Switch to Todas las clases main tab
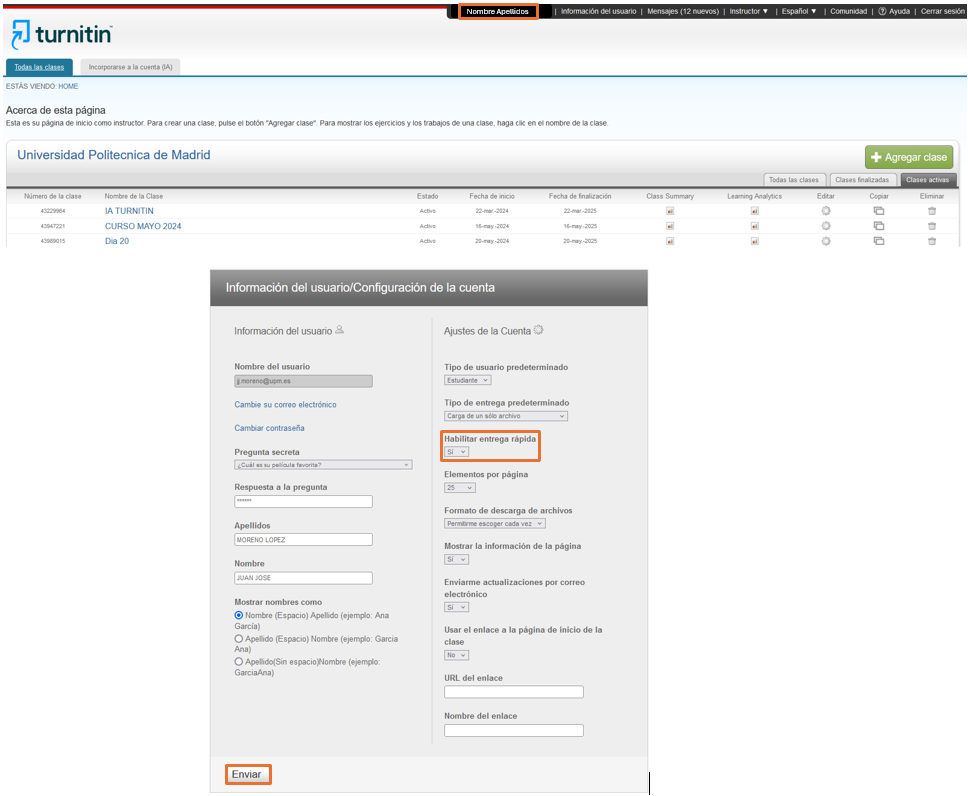Image resolution: width=968 pixels, height=796 pixels. pyautogui.click(x=40, y=67)
